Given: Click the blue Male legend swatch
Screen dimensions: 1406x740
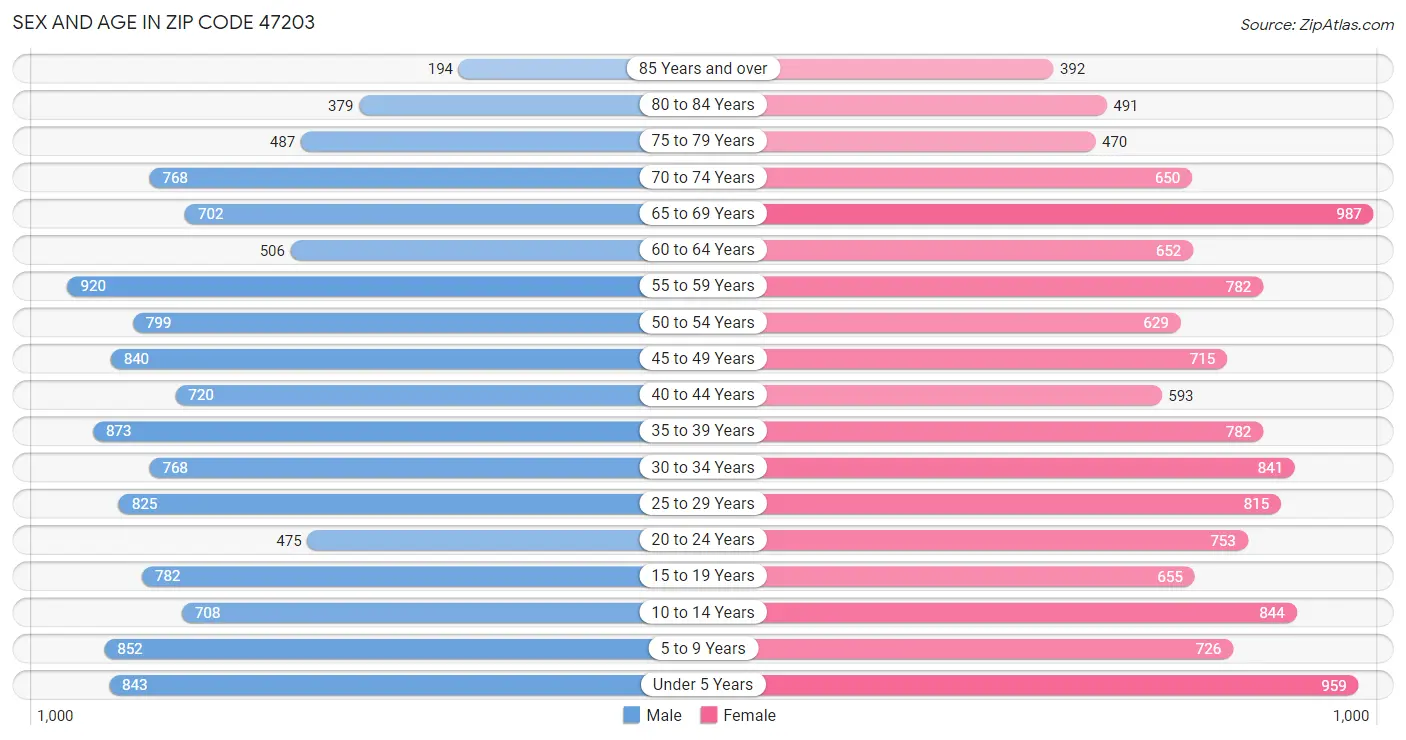Looking at the screenshot, I should [631, 715].
